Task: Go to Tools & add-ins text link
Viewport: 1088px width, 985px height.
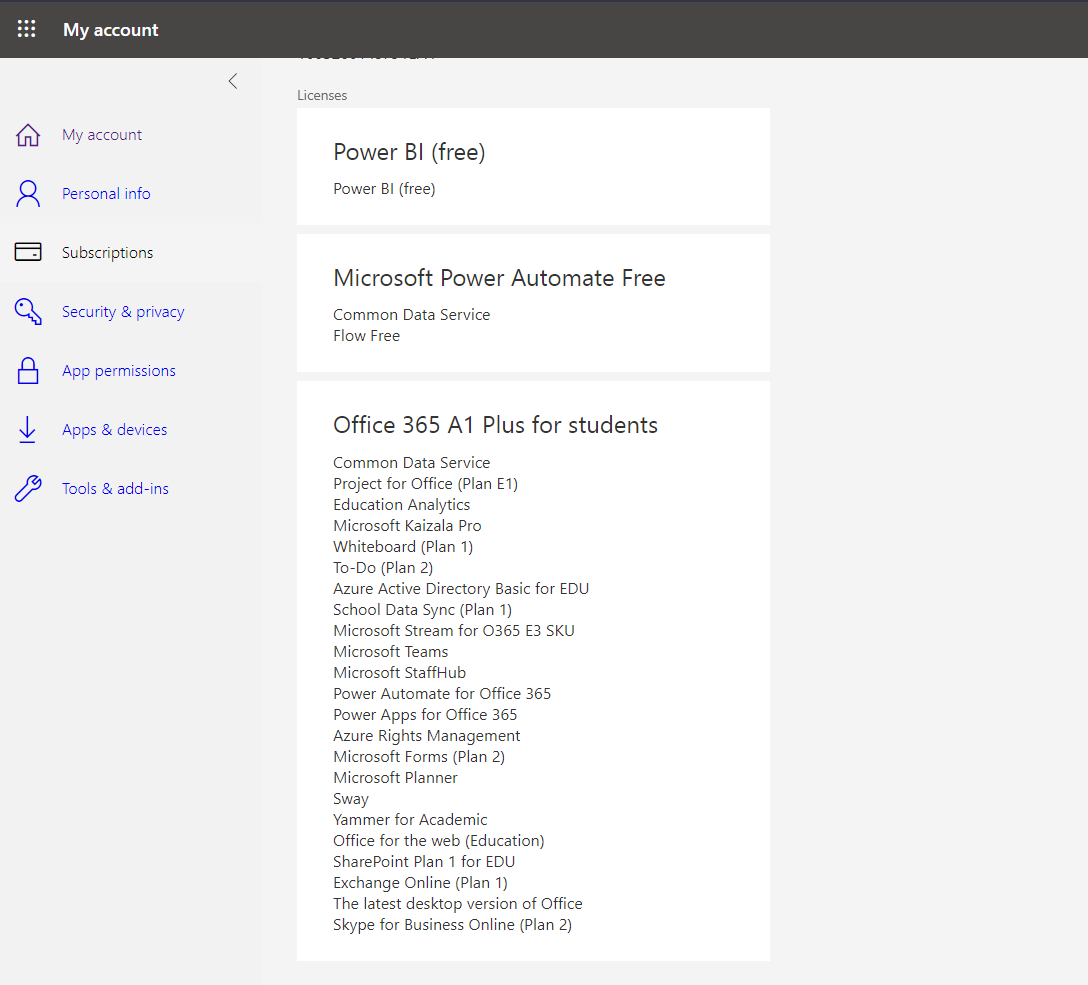Action: [115, 489]
